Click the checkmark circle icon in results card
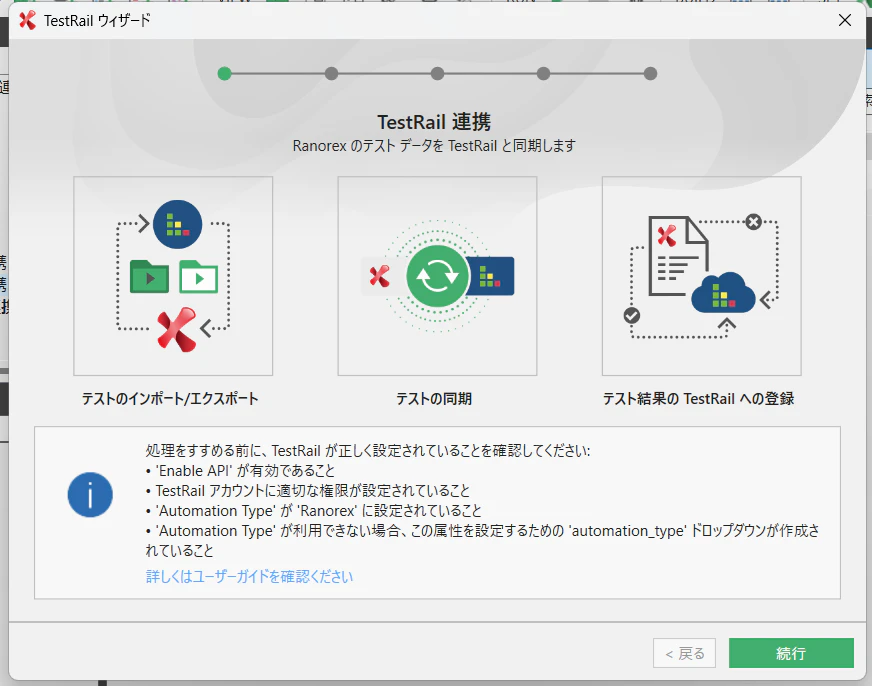The height and width of the screenshot is (686, 872). [x=631, y=316]
